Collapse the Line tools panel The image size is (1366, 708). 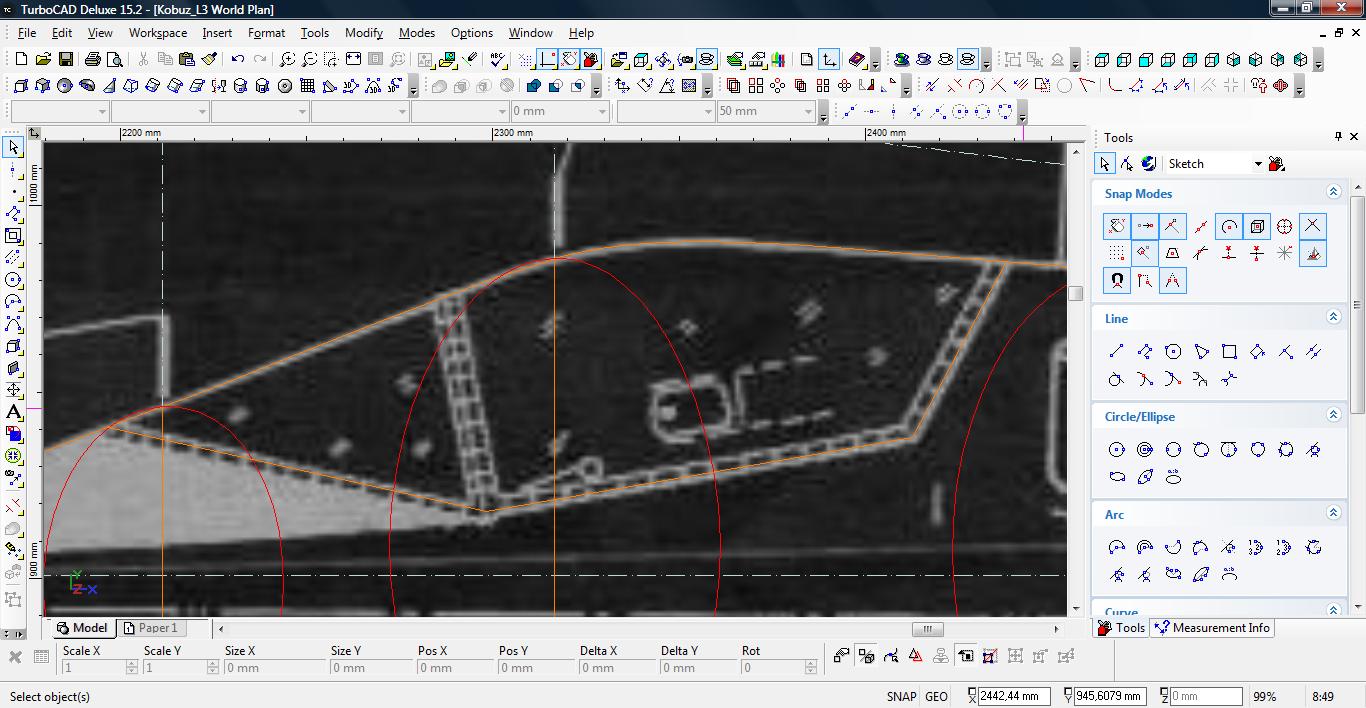(x=1333, y=317)
